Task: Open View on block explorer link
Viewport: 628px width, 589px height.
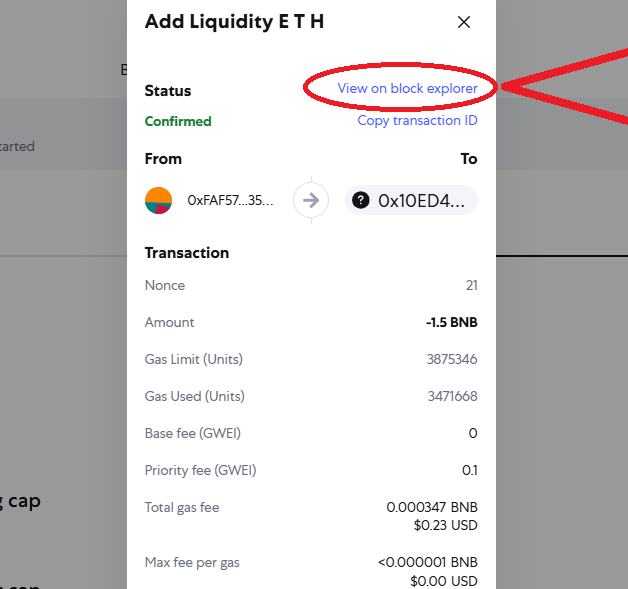Action: (x=407, y=88)
